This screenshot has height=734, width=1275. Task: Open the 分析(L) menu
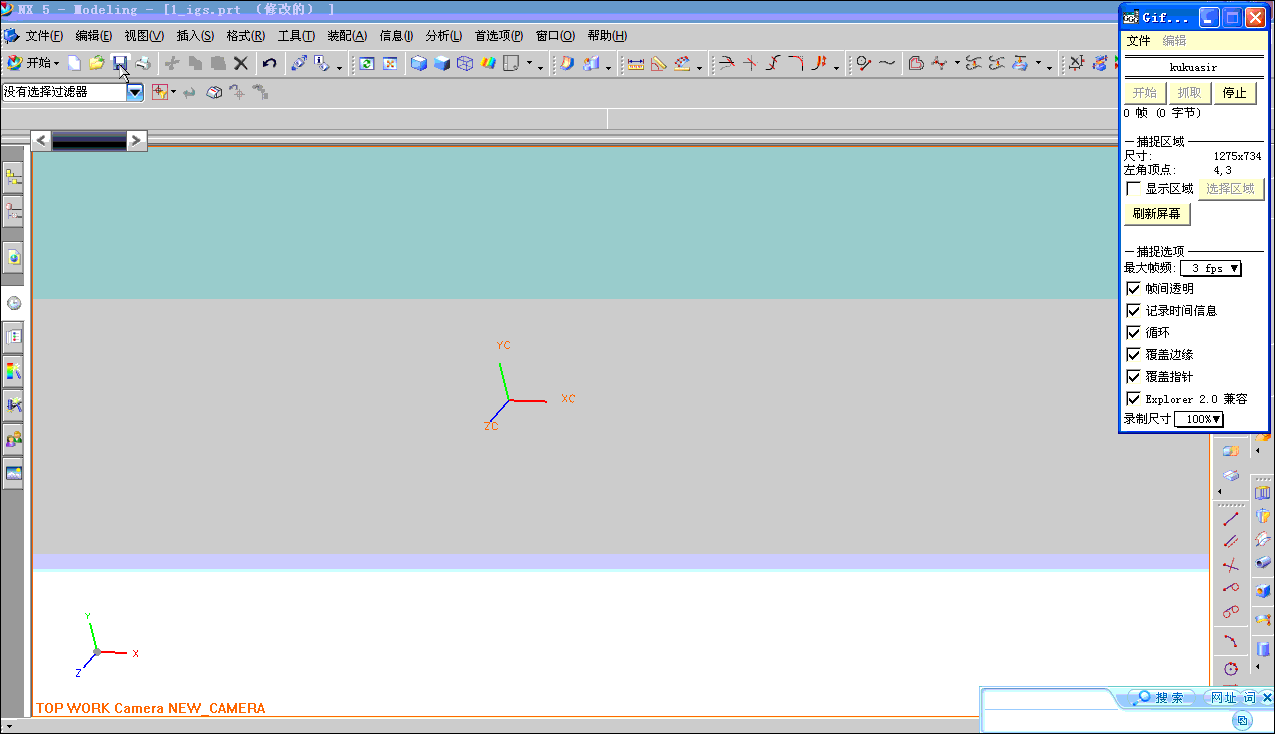click(x=444, y=36)
